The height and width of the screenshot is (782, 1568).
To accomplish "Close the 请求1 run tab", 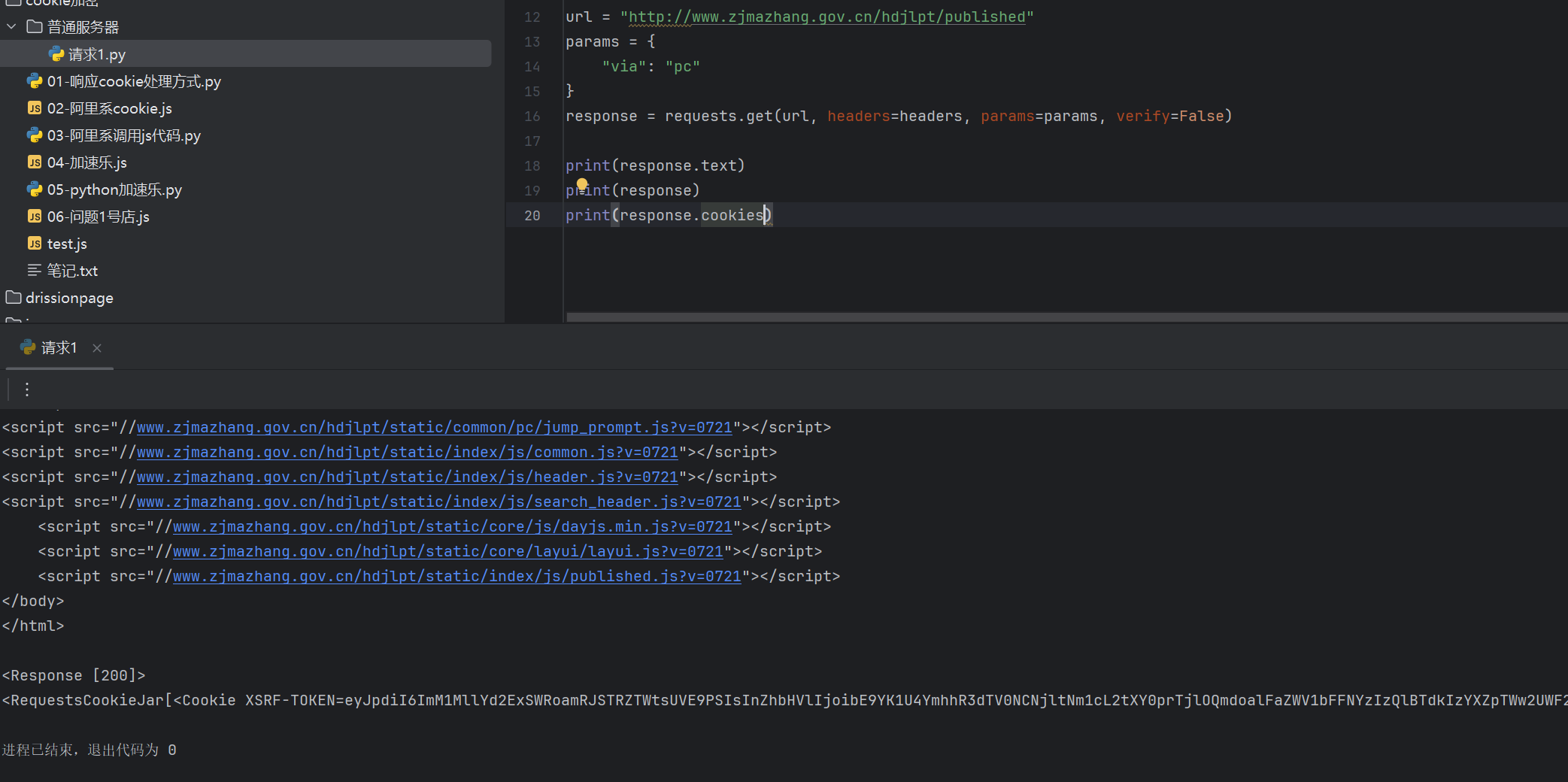I will coord(97,348).
